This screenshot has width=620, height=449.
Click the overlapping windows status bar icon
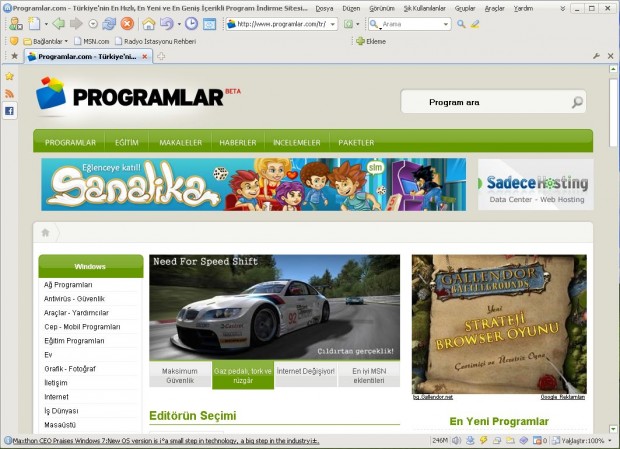[497, 440]
